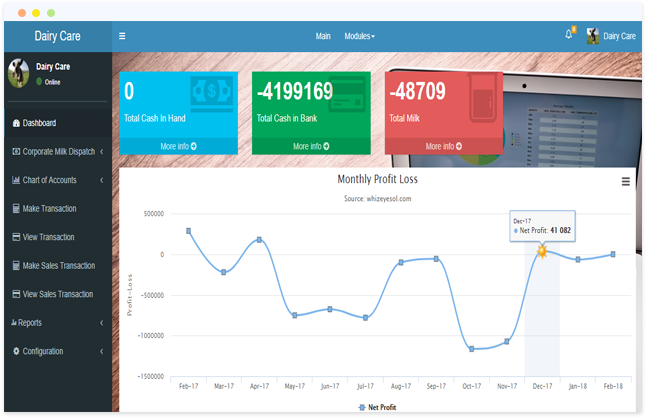Click the Dairy Care brand logo text
646x418 pixels.
tap(57, 36)
